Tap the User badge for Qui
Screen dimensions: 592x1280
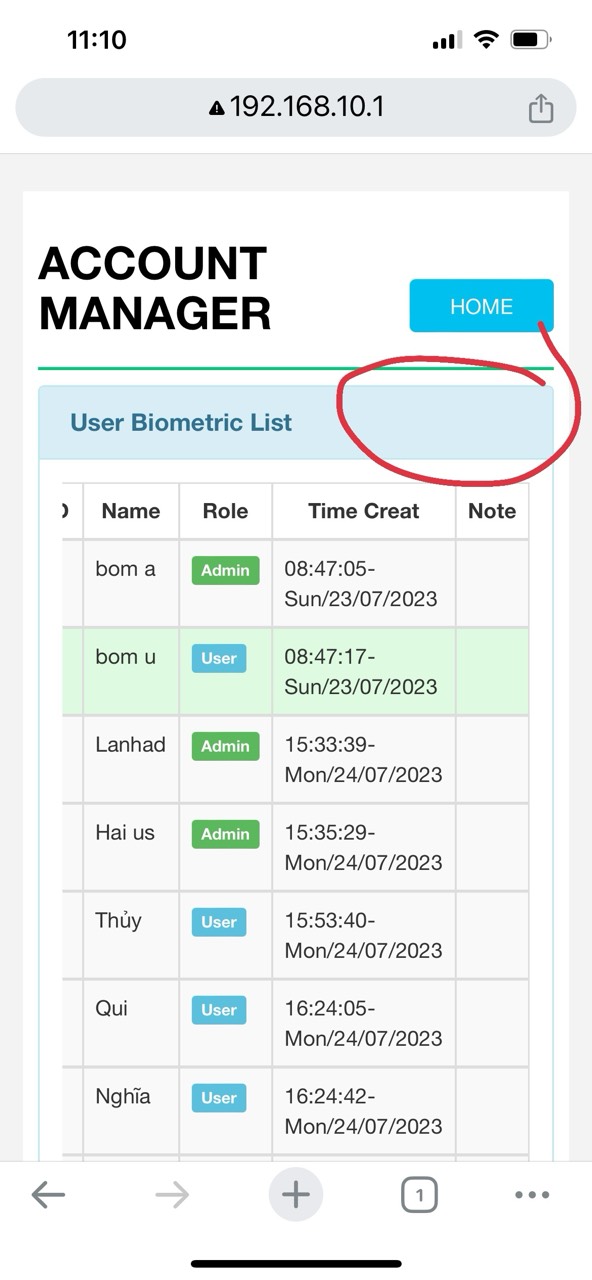tap(219, 1010)
